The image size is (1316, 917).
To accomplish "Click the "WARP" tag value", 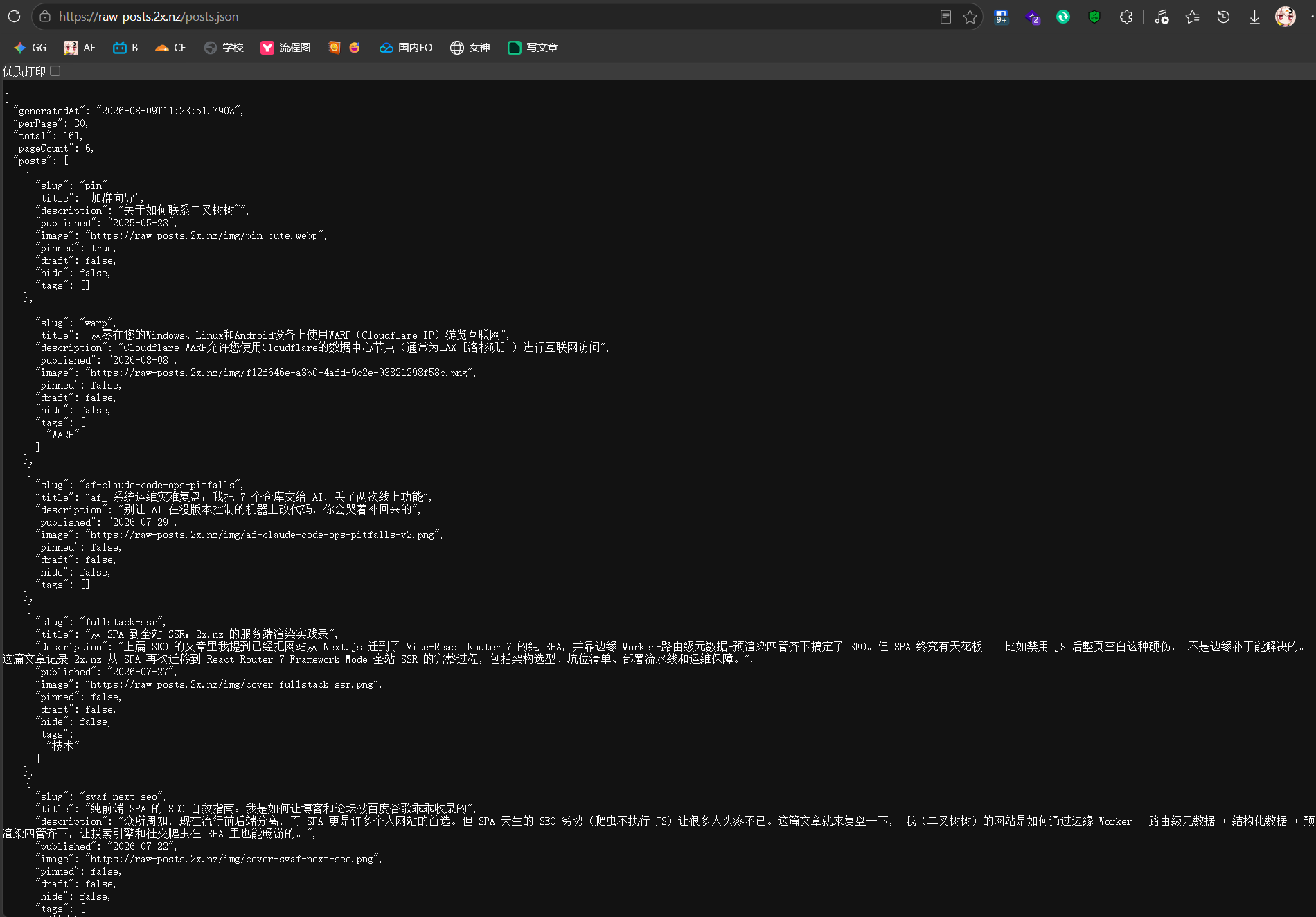I will coord(62,435).
